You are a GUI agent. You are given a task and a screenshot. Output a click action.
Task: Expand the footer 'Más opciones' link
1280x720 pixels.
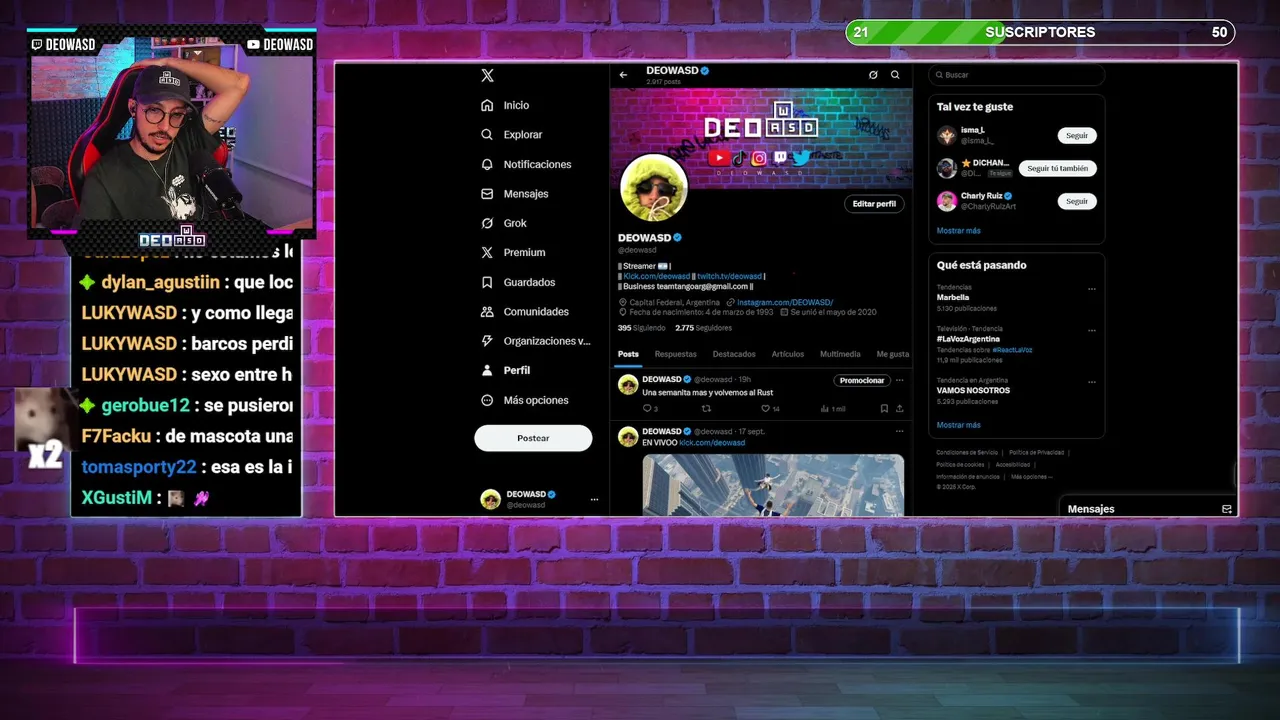tap(1031, 477)
